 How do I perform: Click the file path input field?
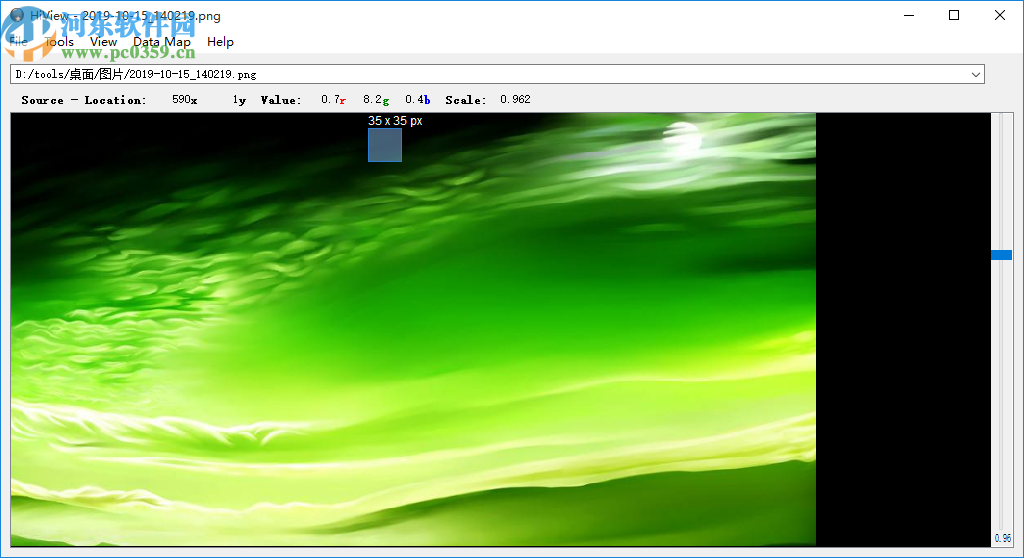click(497, 74)
